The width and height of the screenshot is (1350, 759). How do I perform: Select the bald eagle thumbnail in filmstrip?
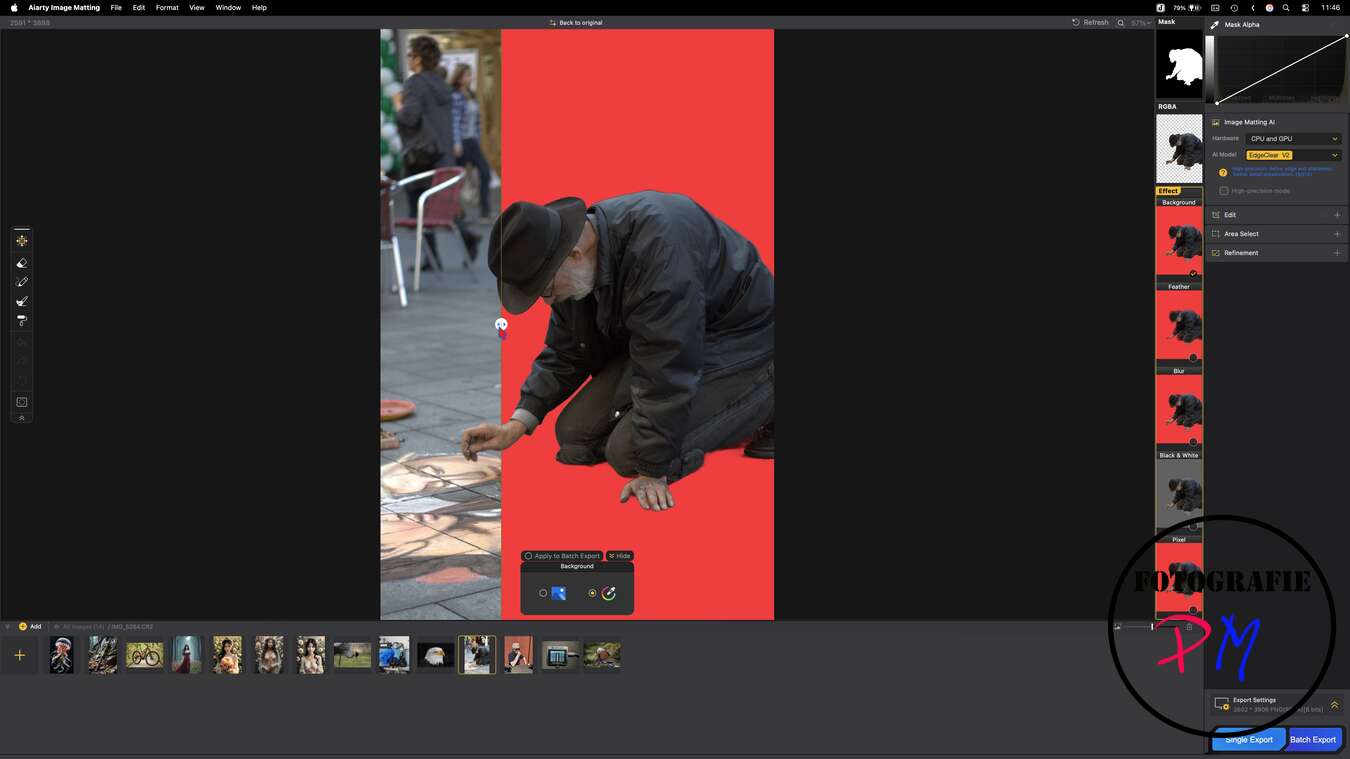point(435,655)
